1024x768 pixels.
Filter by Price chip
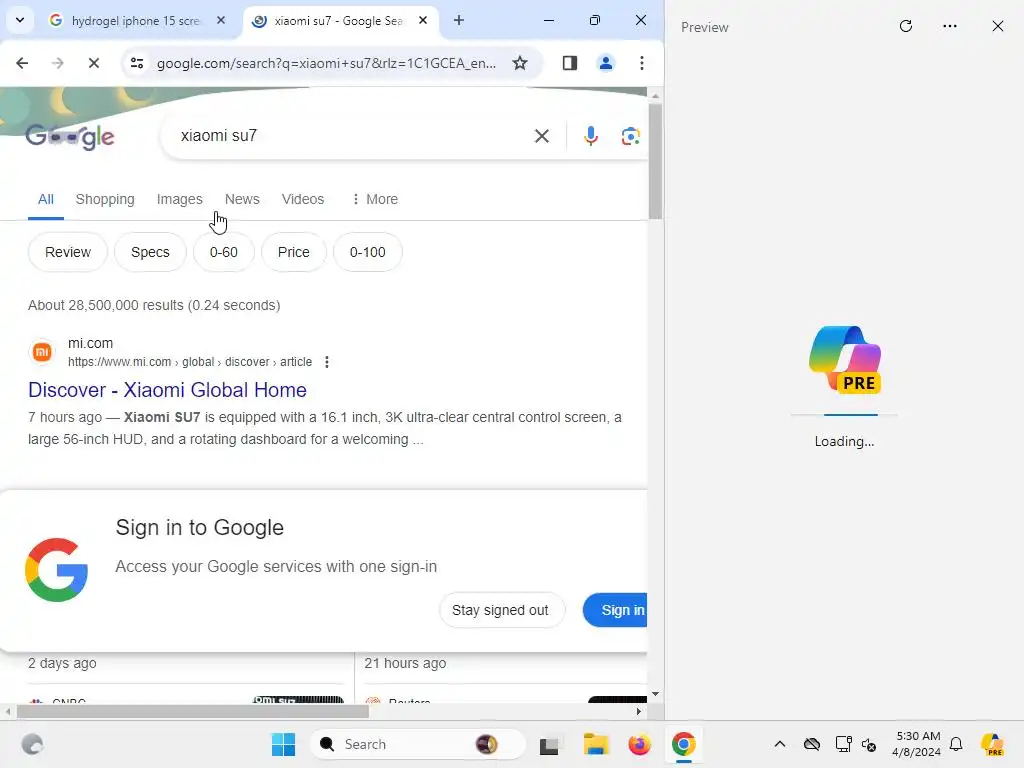(x=293, y=252)
